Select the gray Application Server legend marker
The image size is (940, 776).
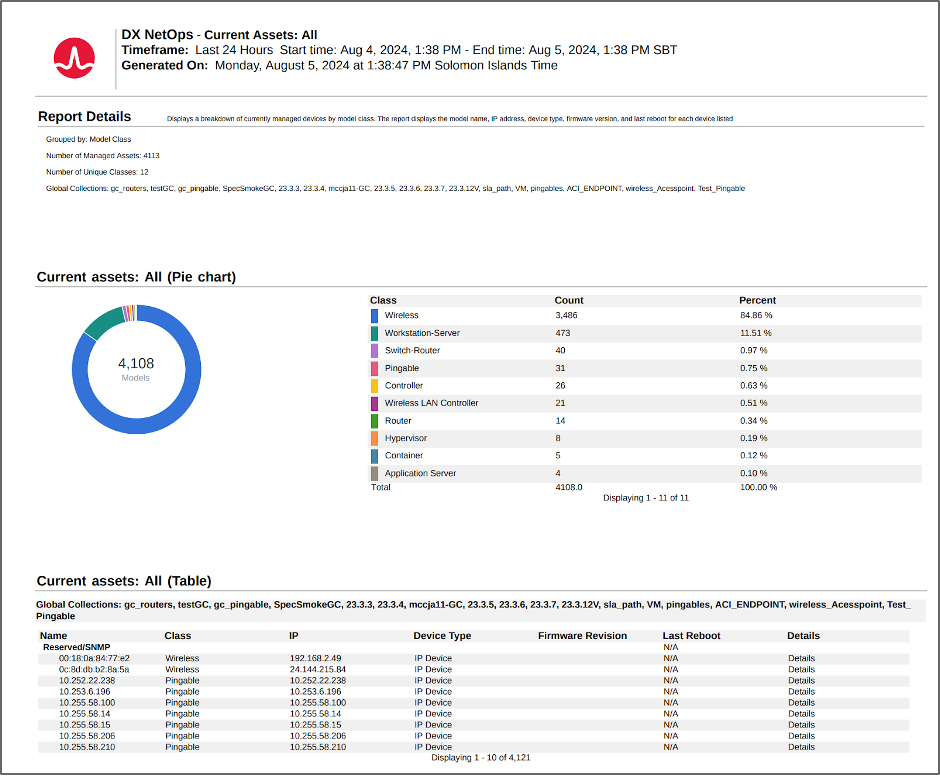[x=374, y=473]
